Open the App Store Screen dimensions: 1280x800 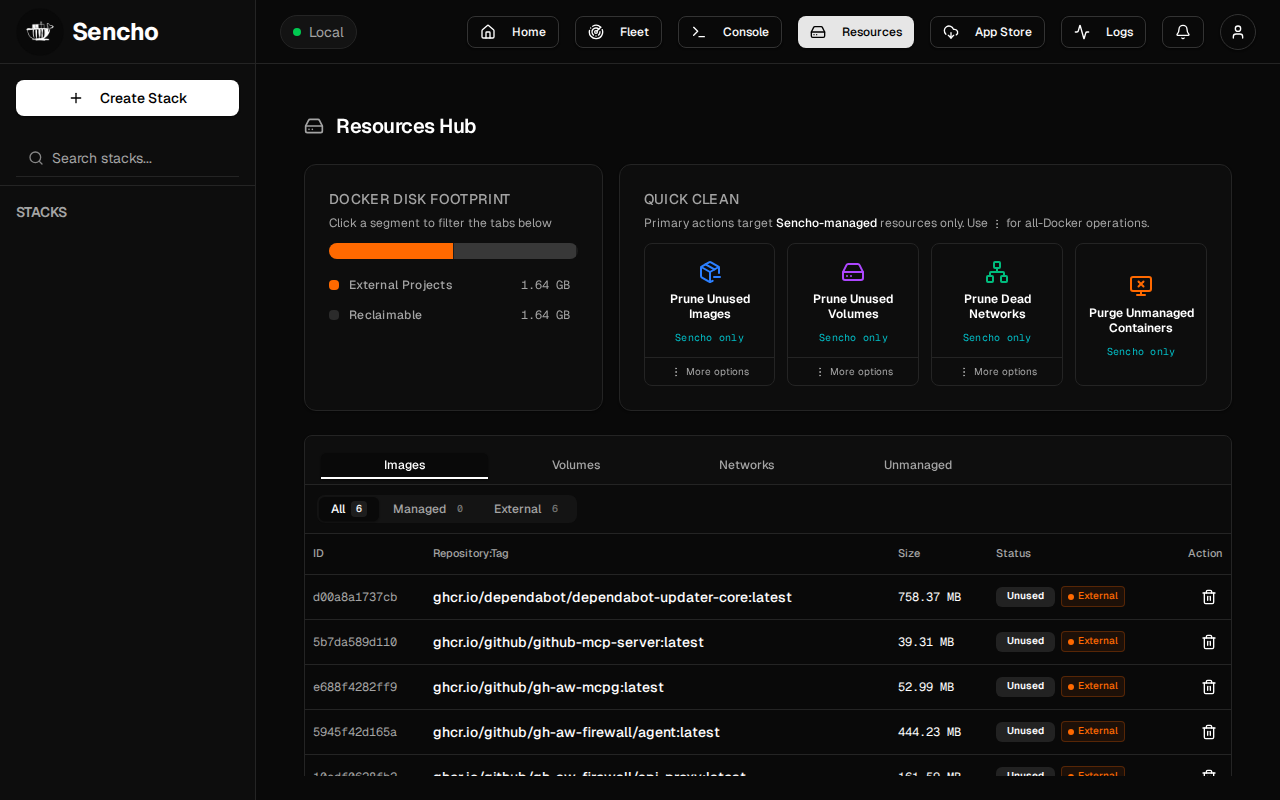tap(987, 32)
